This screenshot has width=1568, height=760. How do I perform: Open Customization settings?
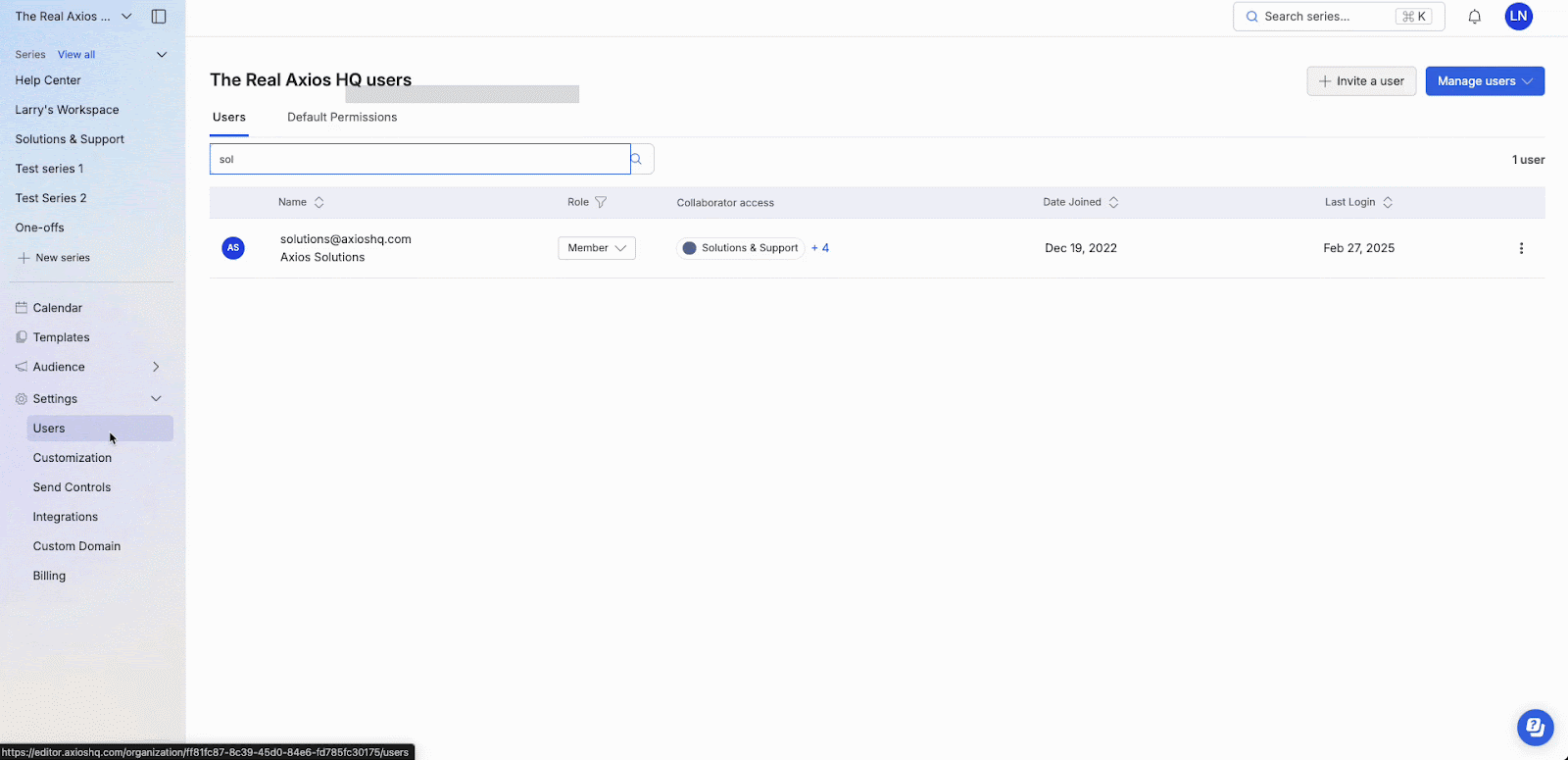pos(73,458)
